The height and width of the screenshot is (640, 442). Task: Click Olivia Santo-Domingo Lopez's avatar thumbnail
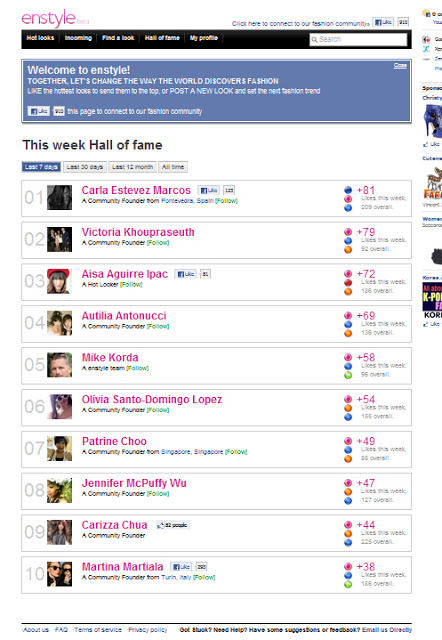[x=59, y=407]
